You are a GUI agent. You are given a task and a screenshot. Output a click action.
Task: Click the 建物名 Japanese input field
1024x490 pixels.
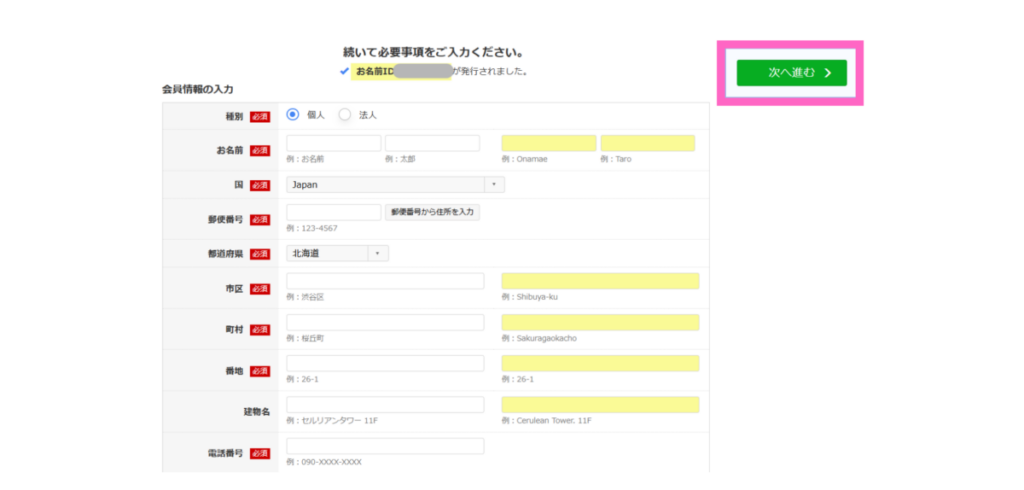[385, 405]
